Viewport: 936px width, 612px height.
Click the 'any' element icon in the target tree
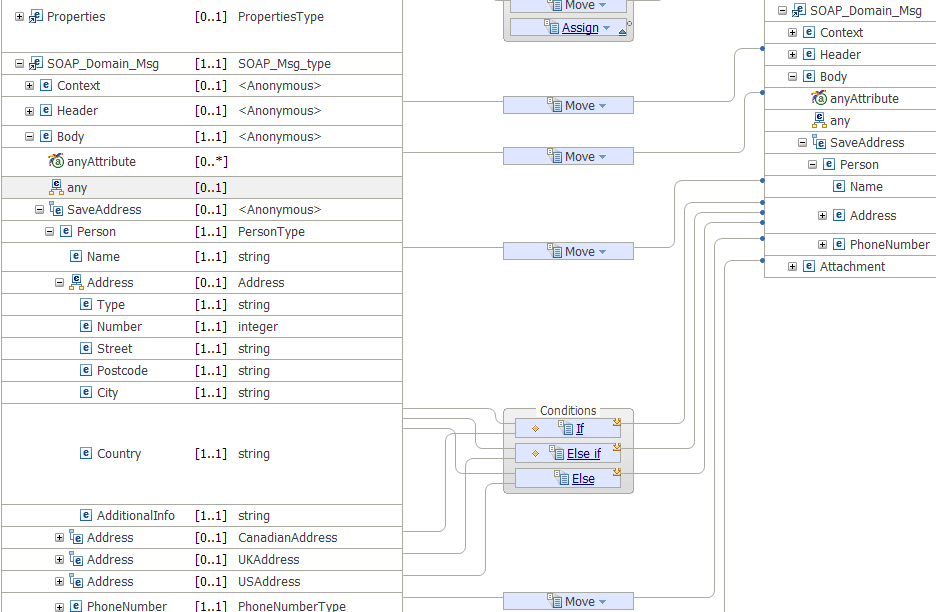tap(819, 120)
